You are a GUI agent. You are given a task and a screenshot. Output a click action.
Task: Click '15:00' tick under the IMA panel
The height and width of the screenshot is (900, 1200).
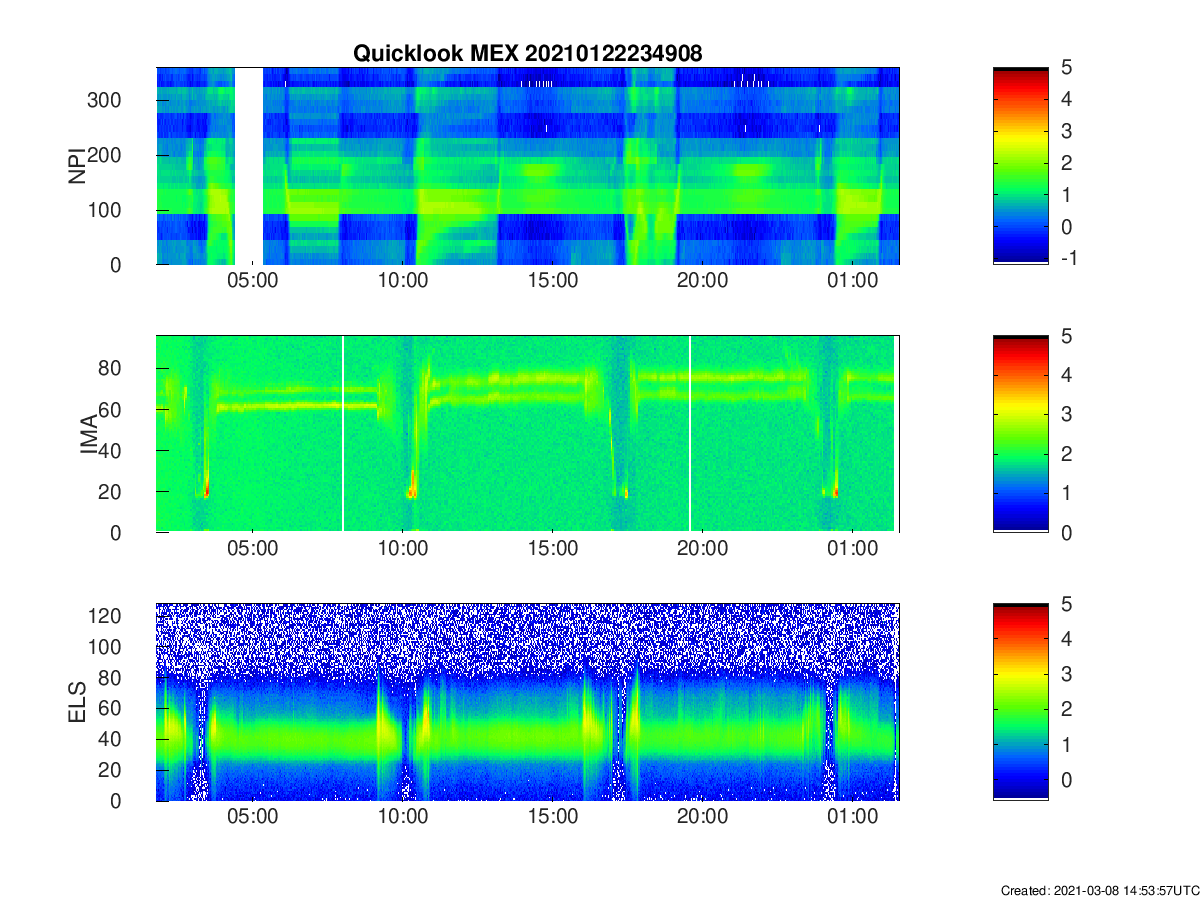click(552, 550)
